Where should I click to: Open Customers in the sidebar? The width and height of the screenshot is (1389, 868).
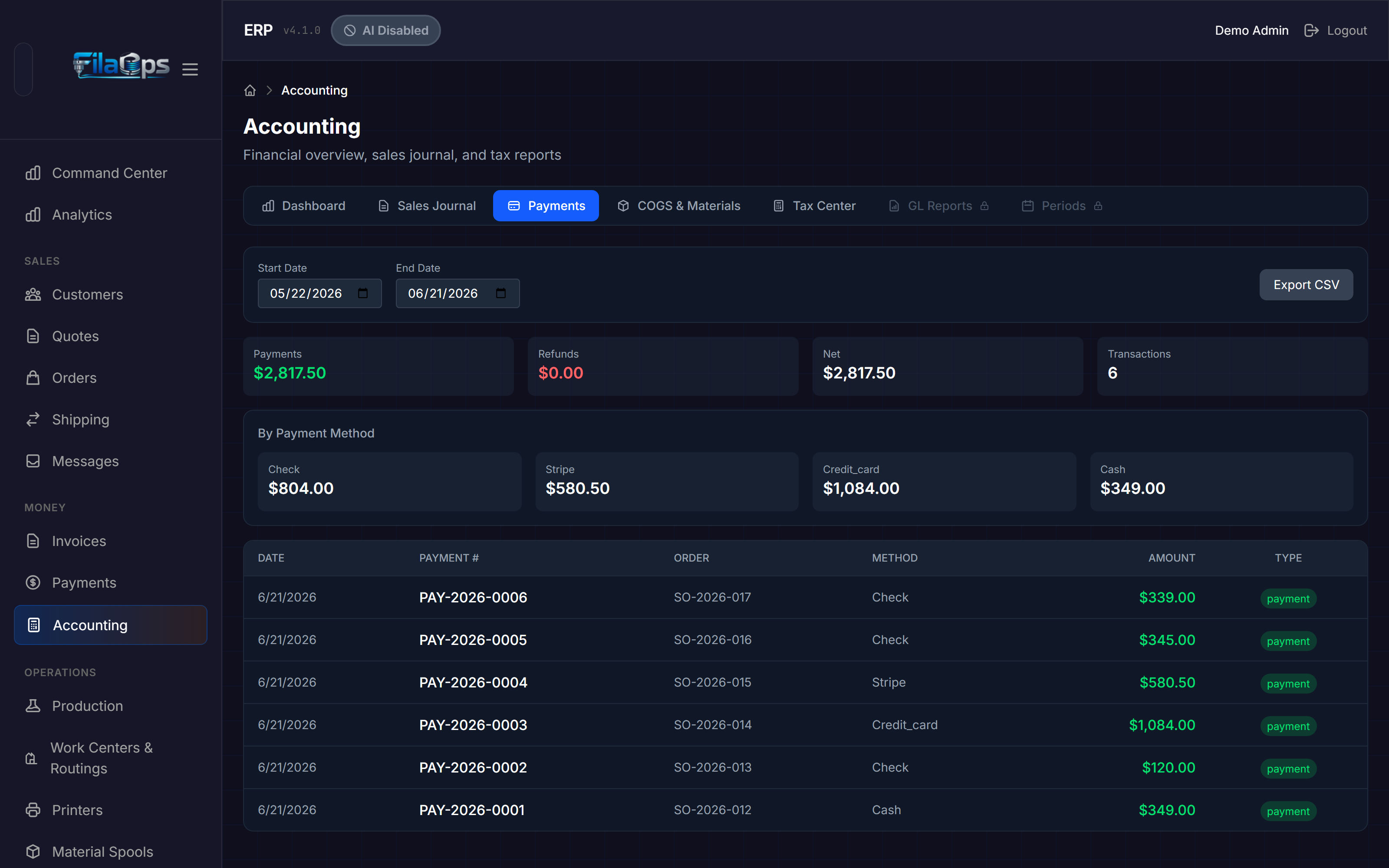click(110, 295)
